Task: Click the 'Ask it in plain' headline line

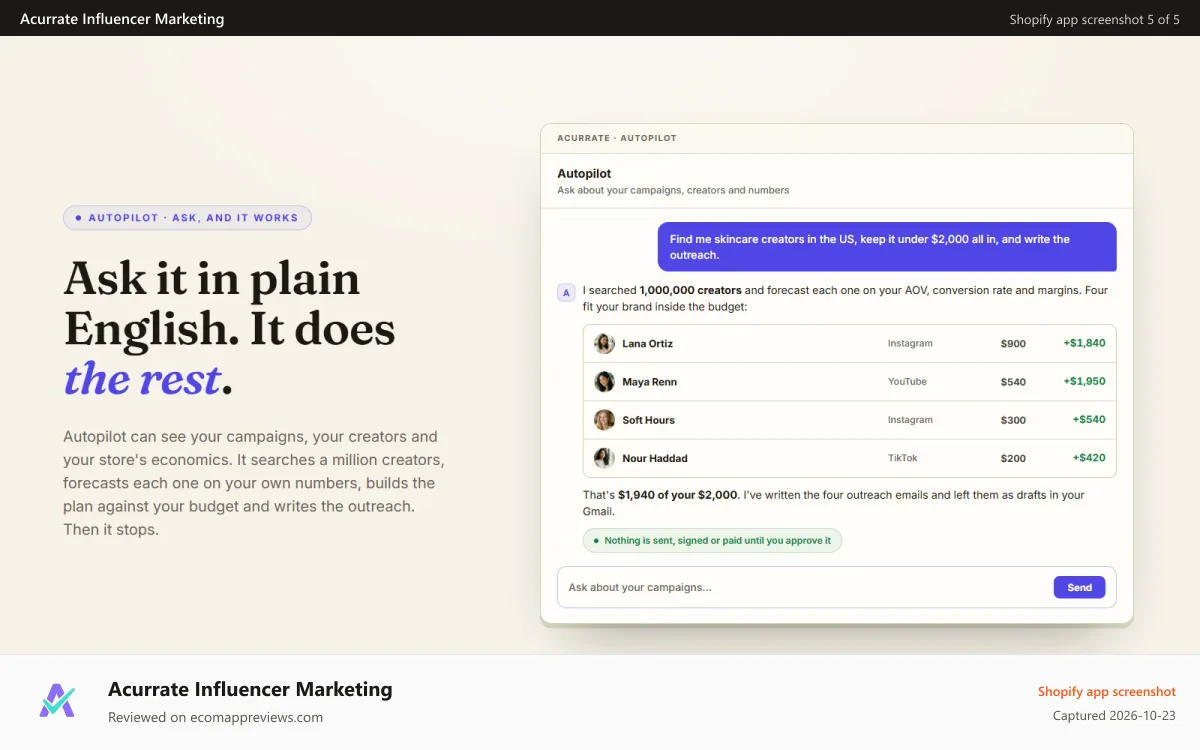Action: tap(212, 279)
